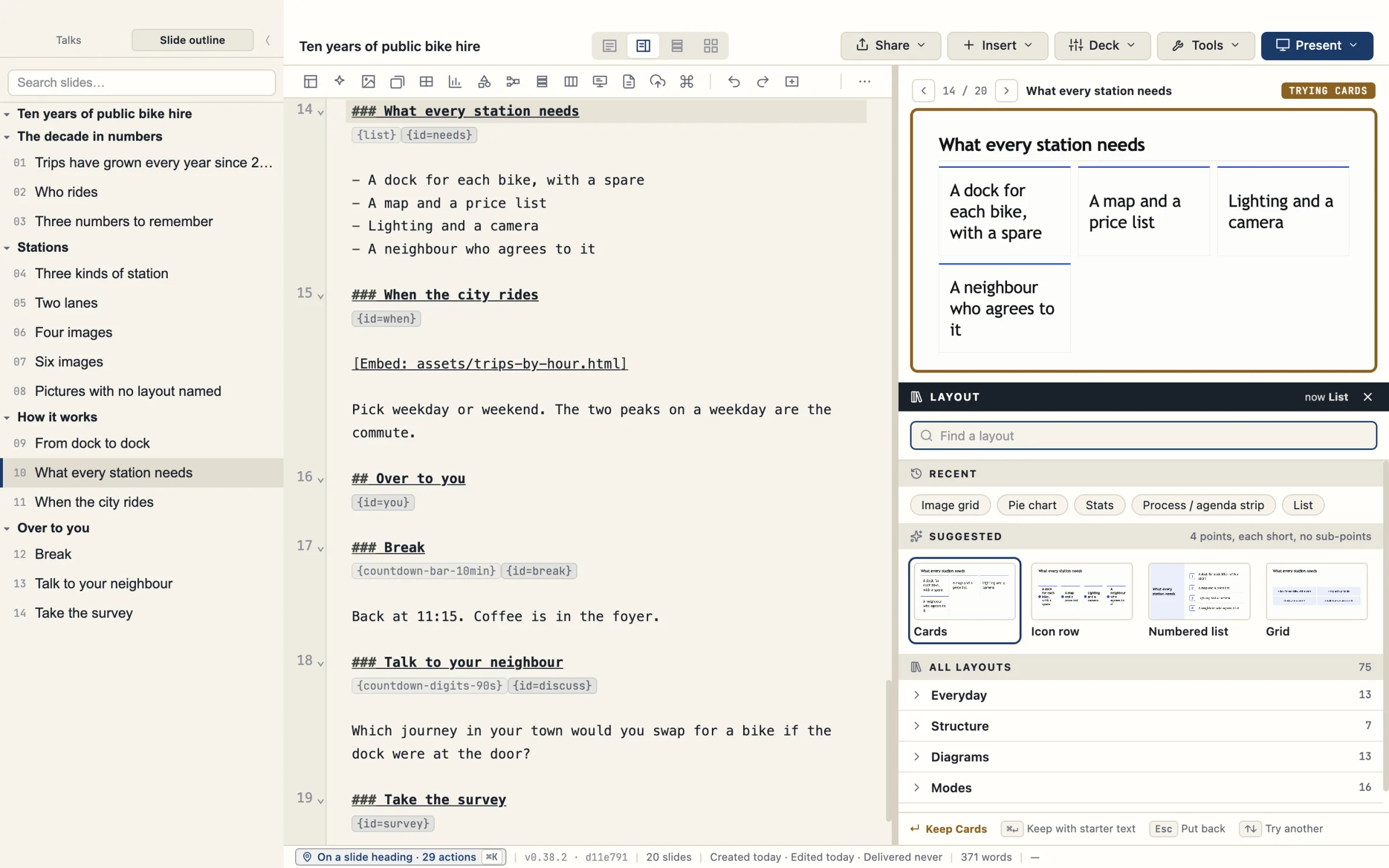
Task: Insert a flow diagram via toolbar icon
Action: tap(513, 82)
